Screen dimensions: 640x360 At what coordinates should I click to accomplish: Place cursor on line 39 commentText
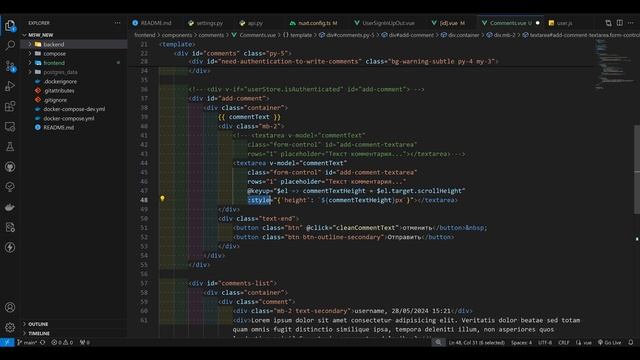pyautogui.click(x=249, y=117)
